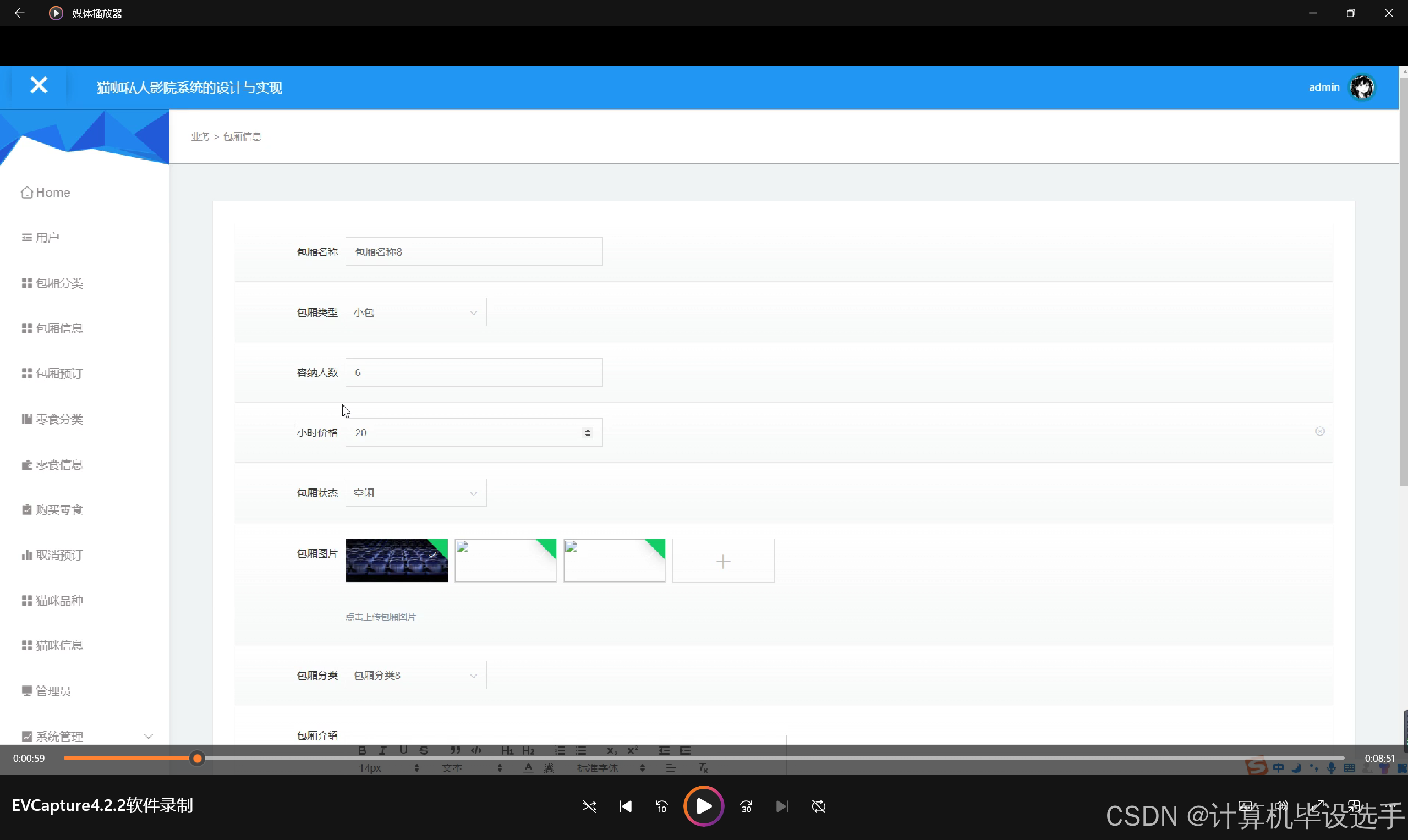The image size is (1408, 840).
Task: Open the 包厢分类 sidebar menu item
Action: [x=53, y=283]
